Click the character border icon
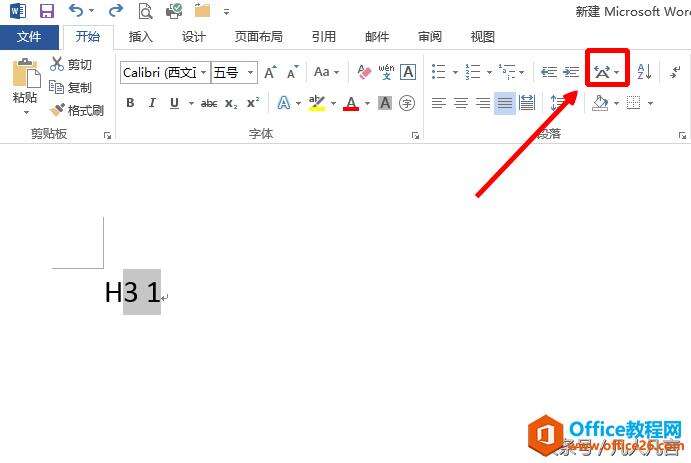This screenshot has height=463, width=691. pos(408,72)
